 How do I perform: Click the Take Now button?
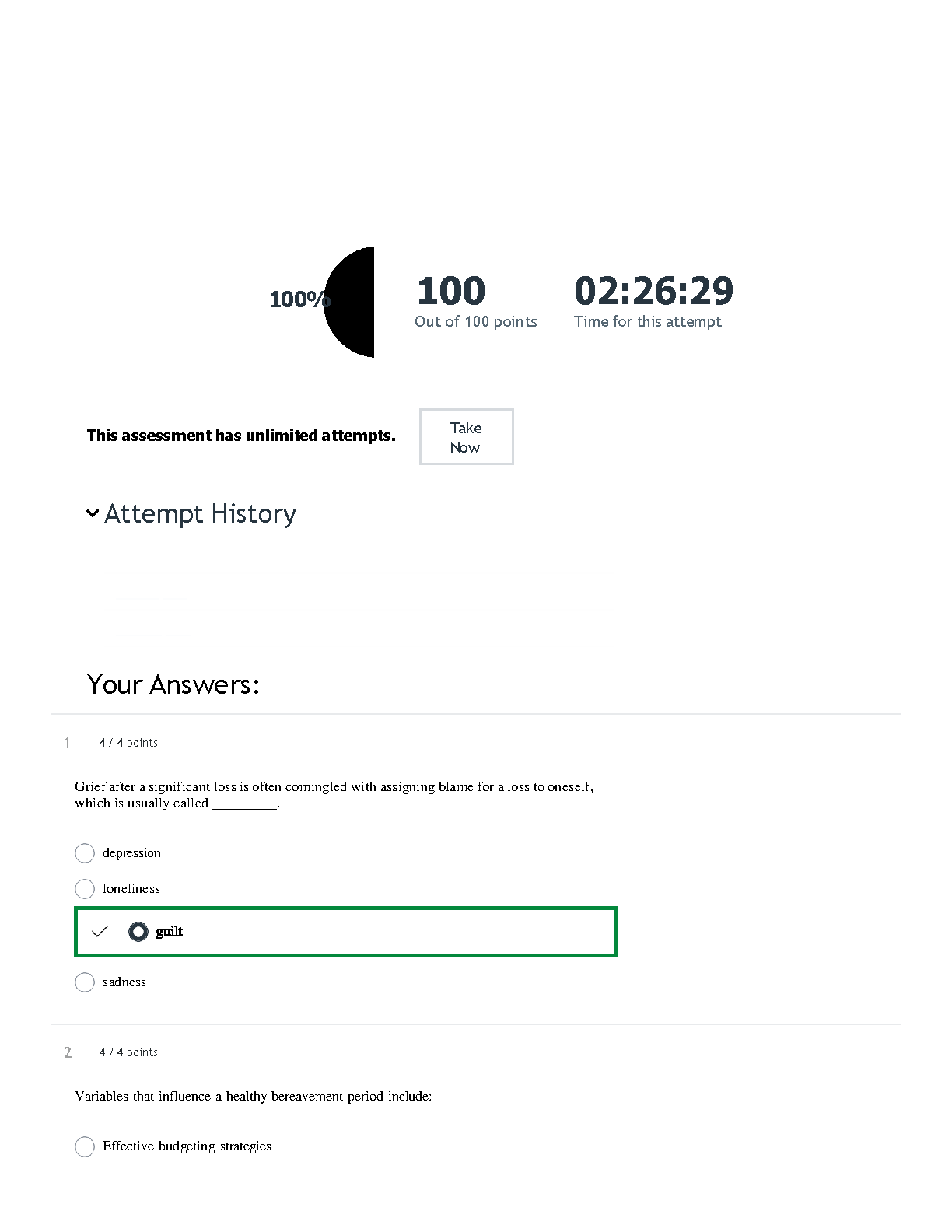(x=466, y=437)
